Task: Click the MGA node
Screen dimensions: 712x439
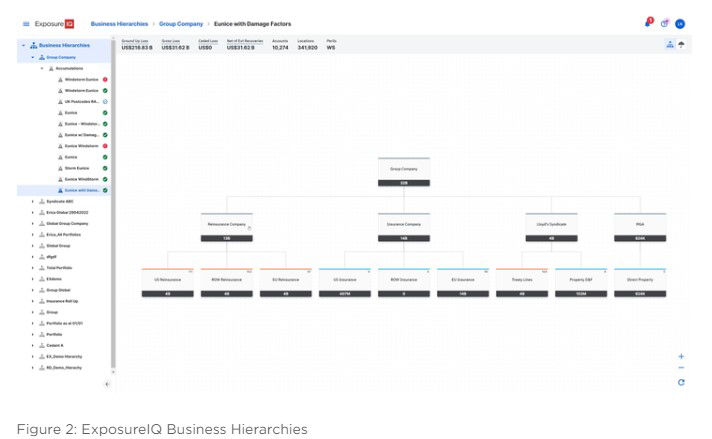Action: (640, 227)
